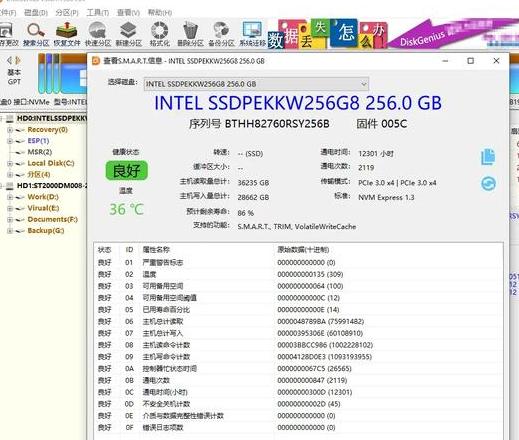Viewport: 519px width, 440px height.
Task: Select the 07 主机总计写入 attribute row
Action: pos(298,333)
